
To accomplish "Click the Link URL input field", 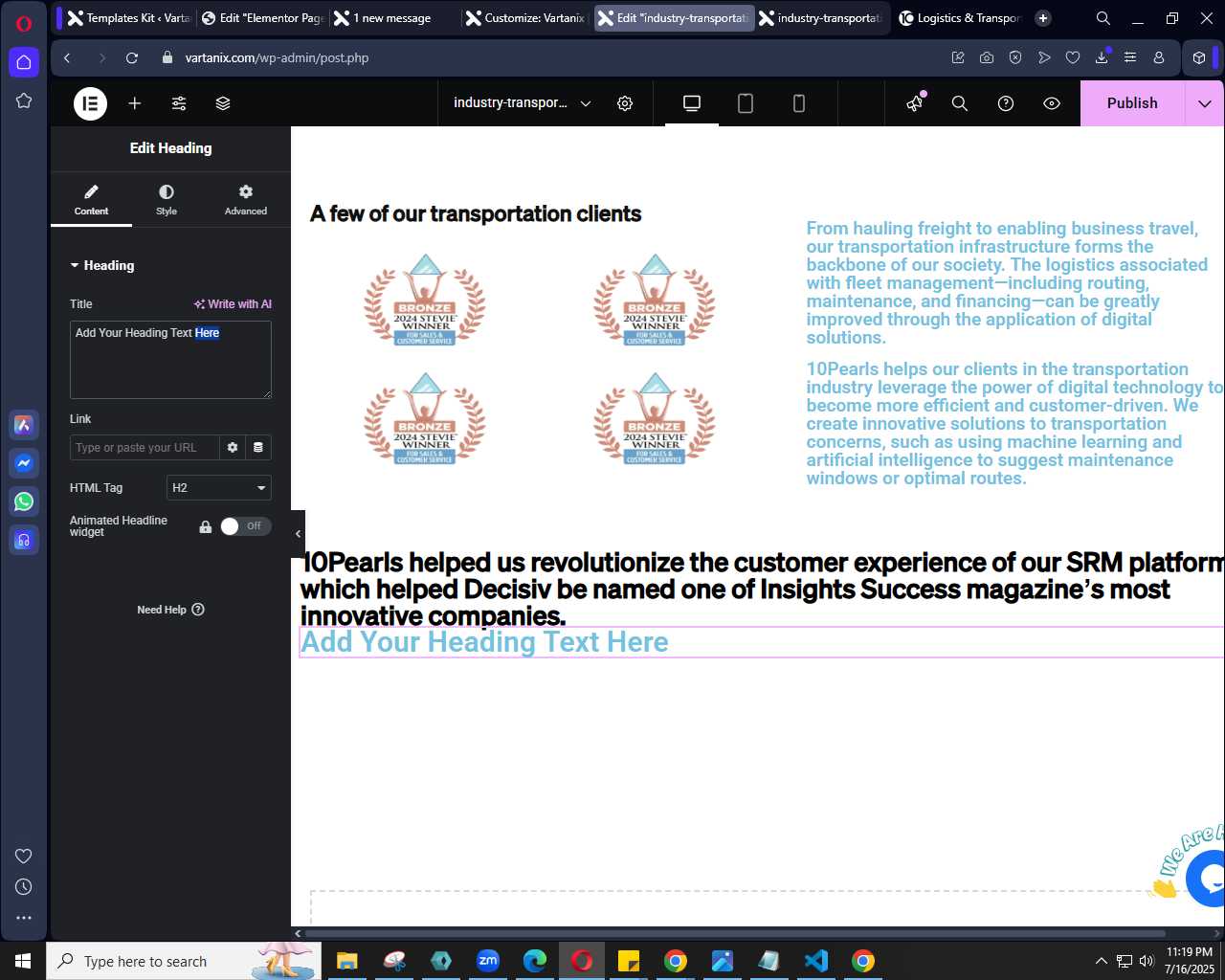I will [145, 447].
